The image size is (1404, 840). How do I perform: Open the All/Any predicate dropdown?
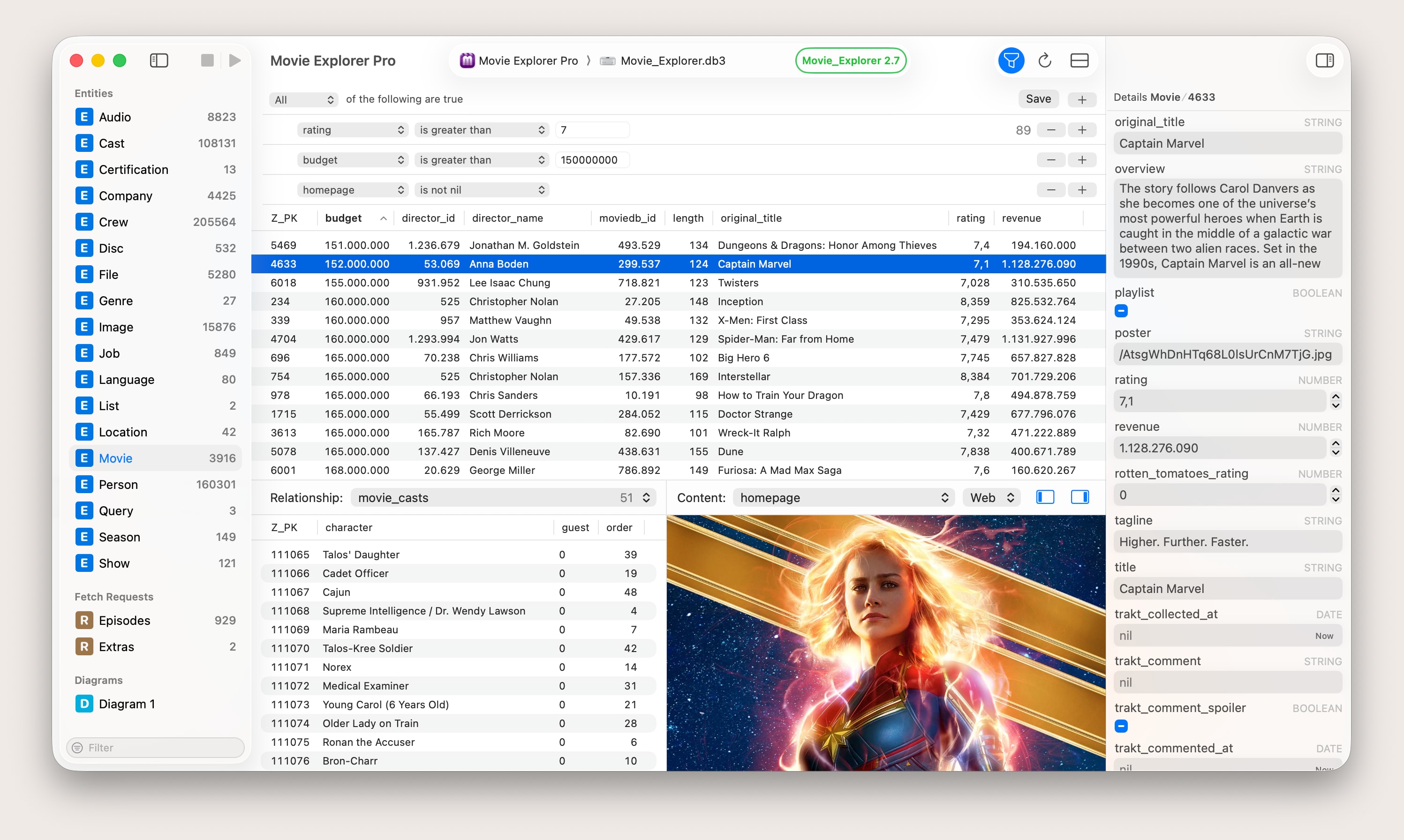pyautogui.click(x=304, y=100)
